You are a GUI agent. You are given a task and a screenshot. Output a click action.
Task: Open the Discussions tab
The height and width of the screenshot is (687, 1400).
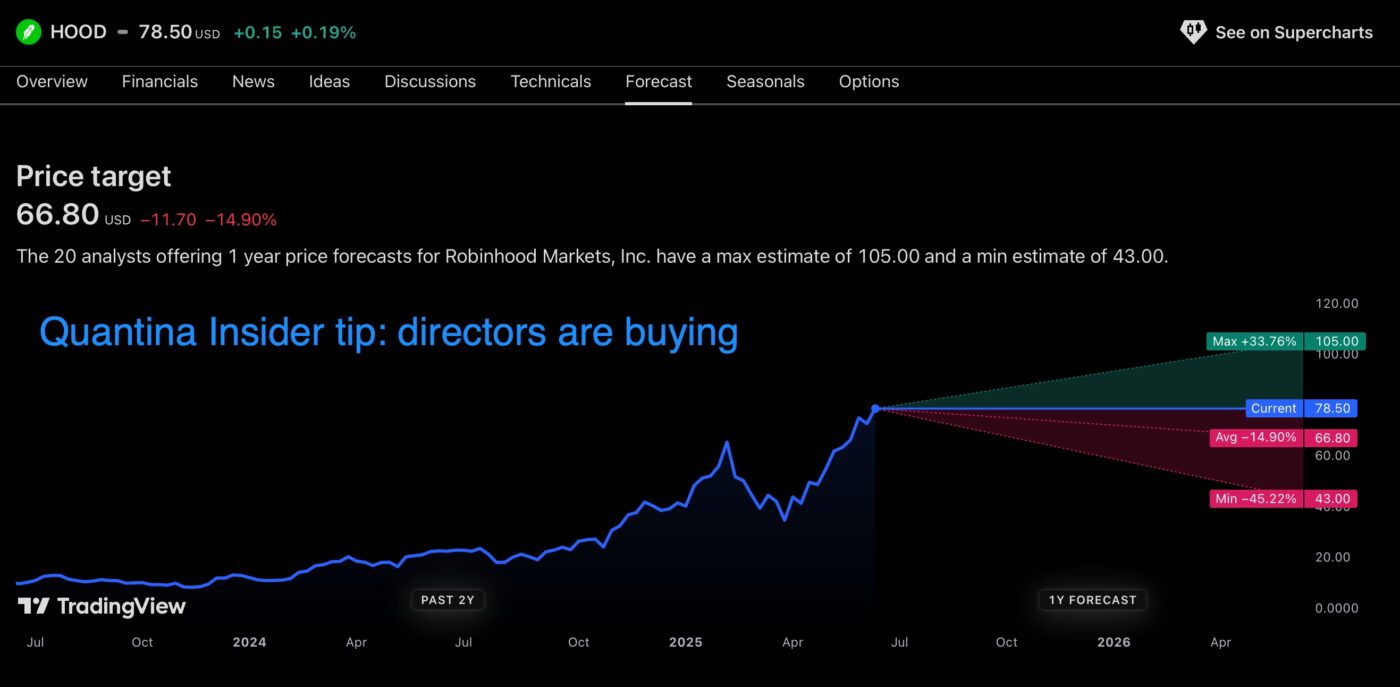pyautogui.click(x=430, y=82)
